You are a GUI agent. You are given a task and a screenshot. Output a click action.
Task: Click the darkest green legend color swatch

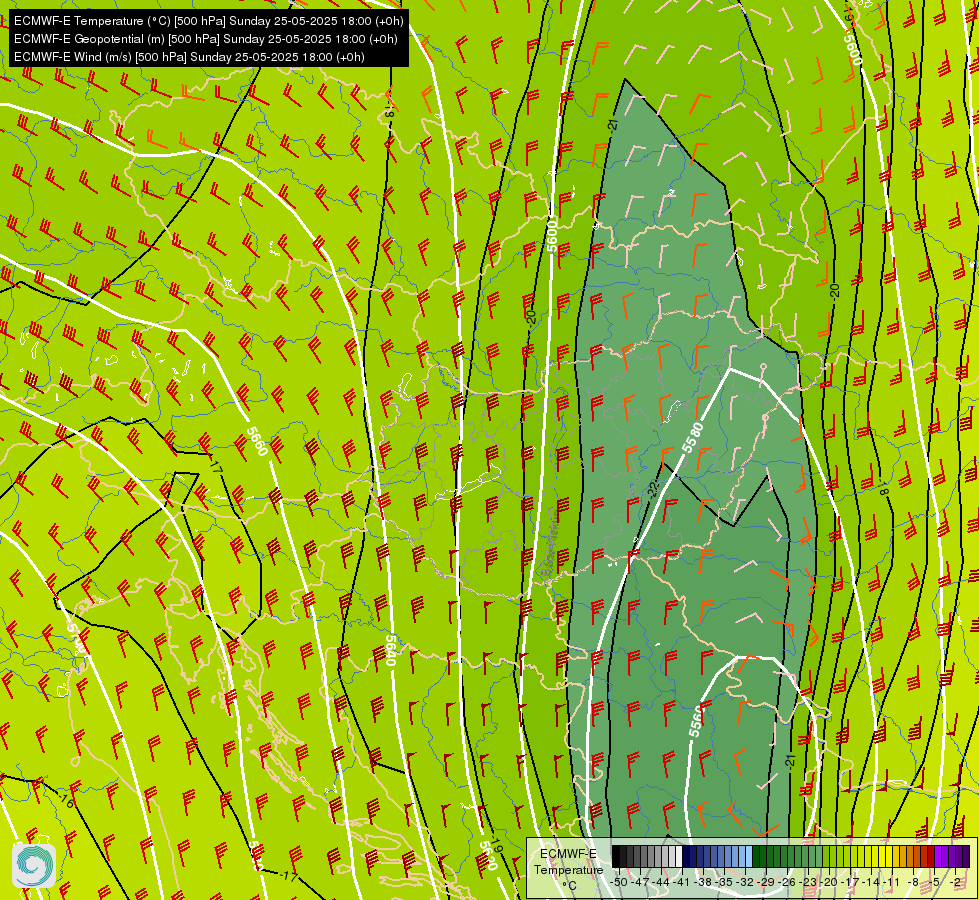coord(756,856)
